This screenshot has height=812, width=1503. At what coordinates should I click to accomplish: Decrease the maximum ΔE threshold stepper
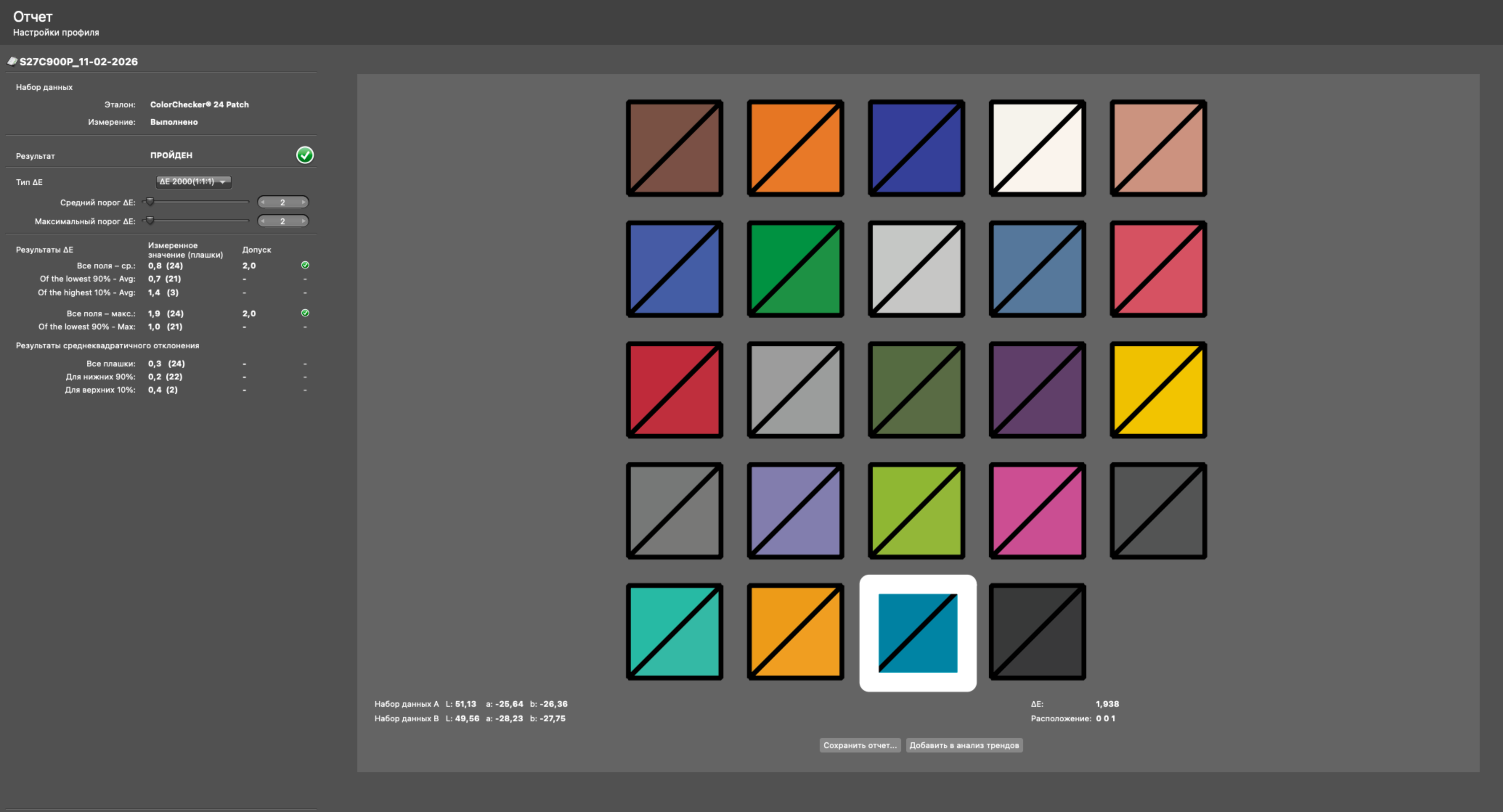(x=263, y=221)
